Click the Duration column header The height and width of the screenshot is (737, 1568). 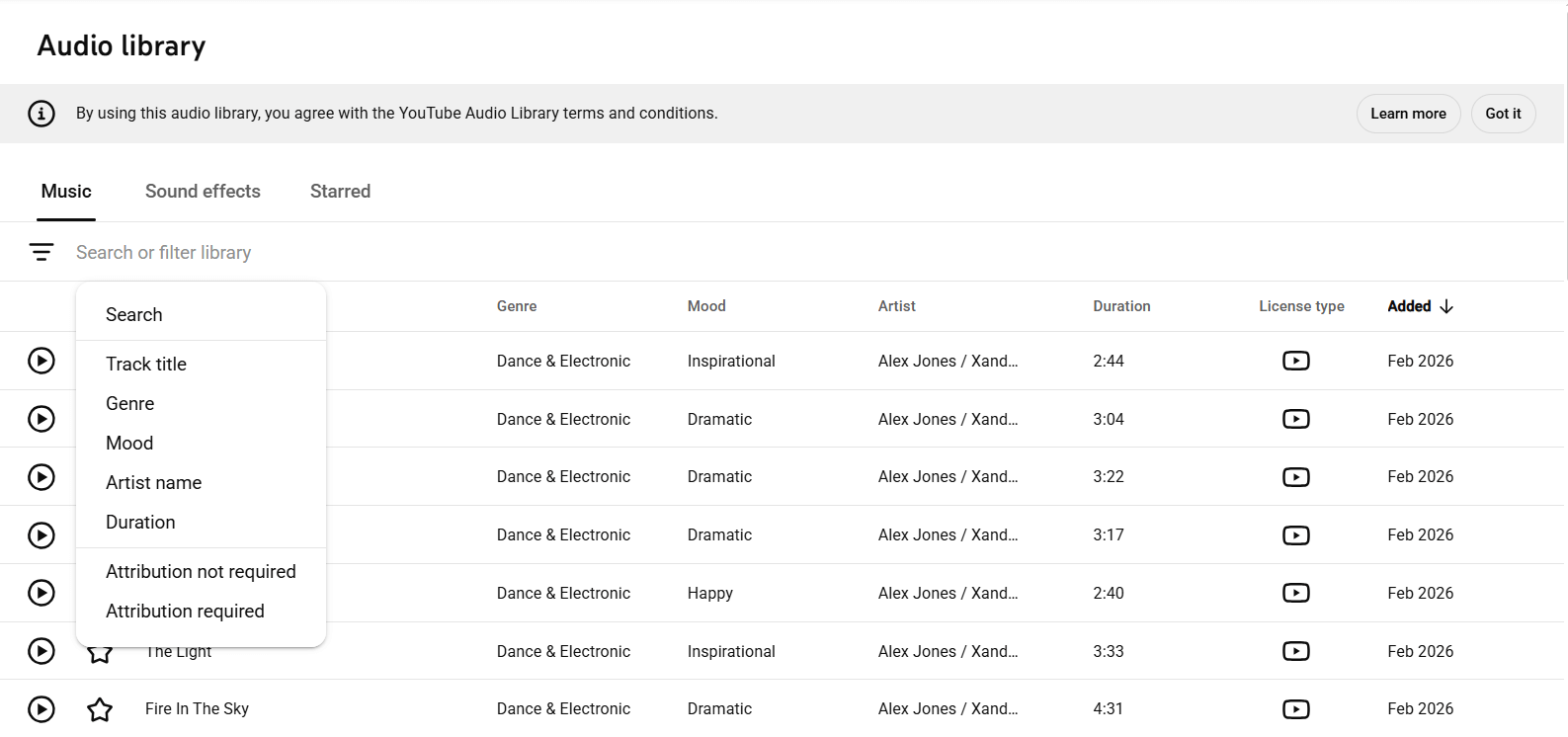tap(1121, 306)
